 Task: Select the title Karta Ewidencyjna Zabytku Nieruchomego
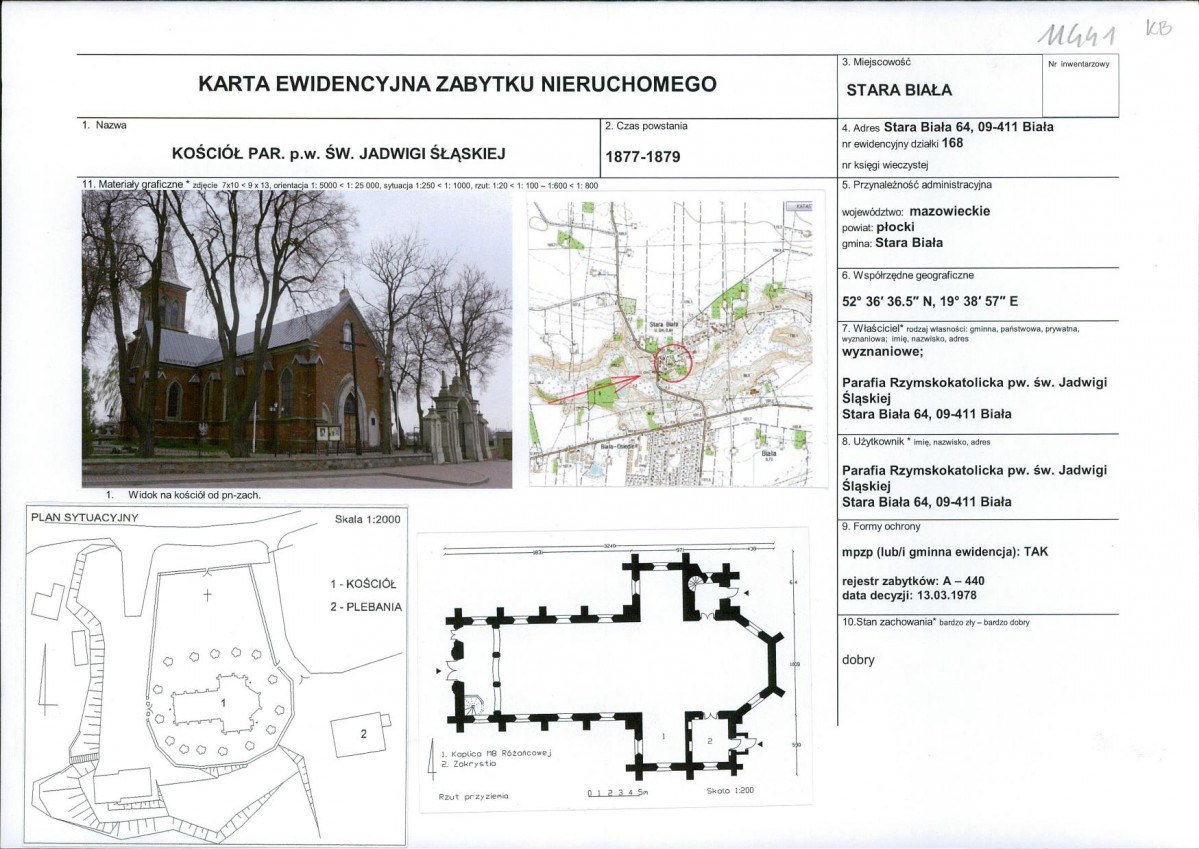click(457, 84)
